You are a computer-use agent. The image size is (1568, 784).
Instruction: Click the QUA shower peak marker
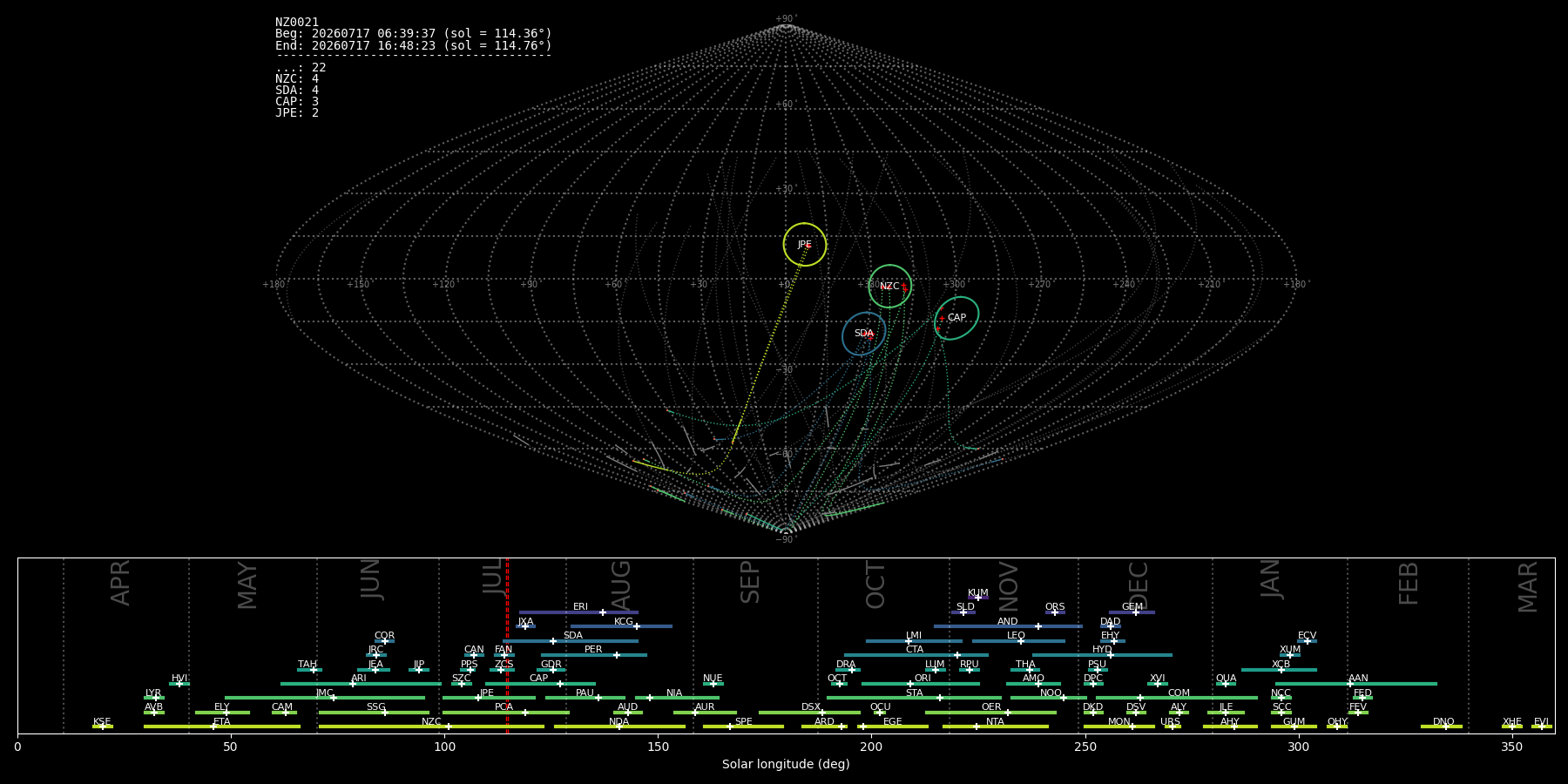coord(1226,684)
